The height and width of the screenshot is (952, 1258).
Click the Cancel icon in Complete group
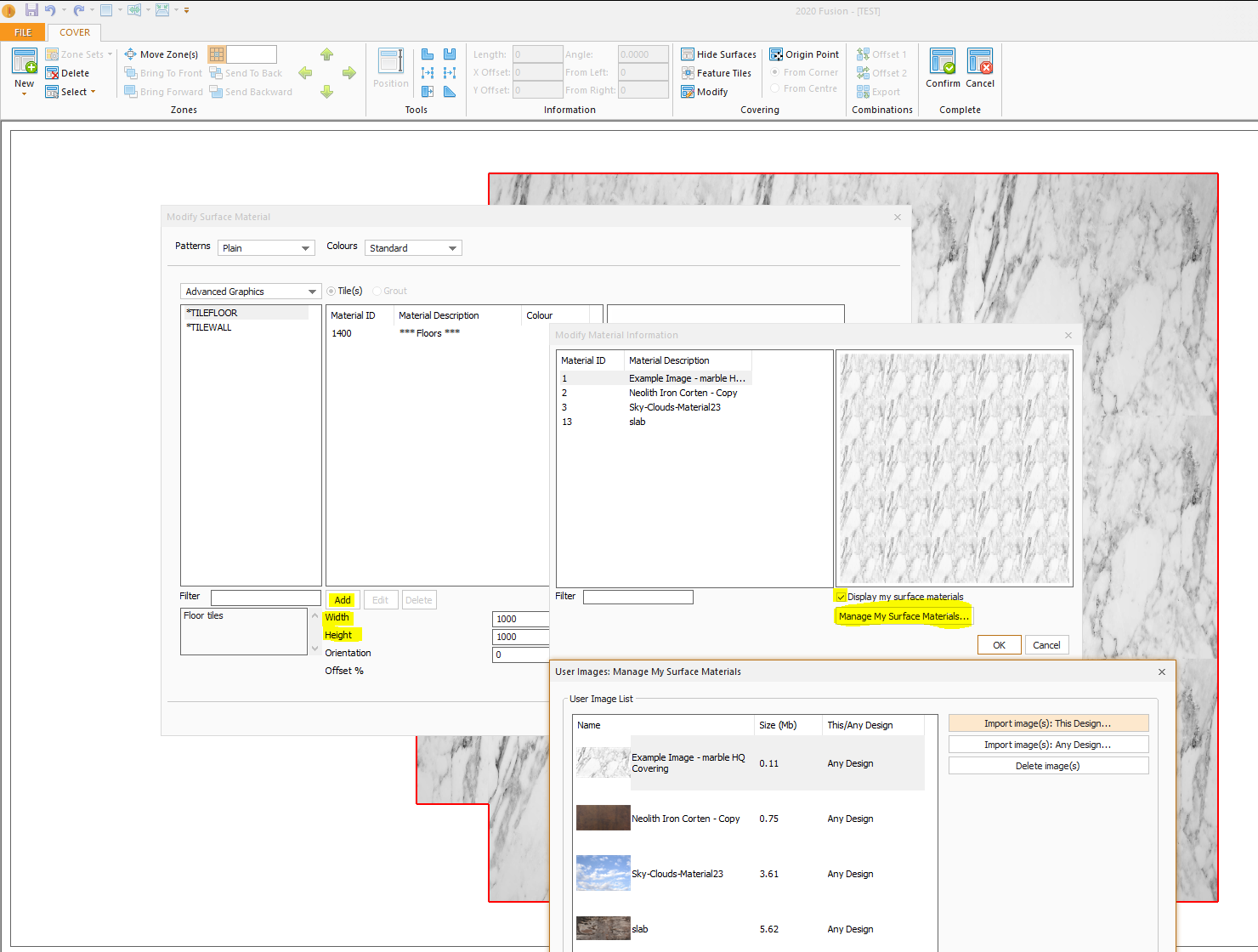[x=979, y=63]
